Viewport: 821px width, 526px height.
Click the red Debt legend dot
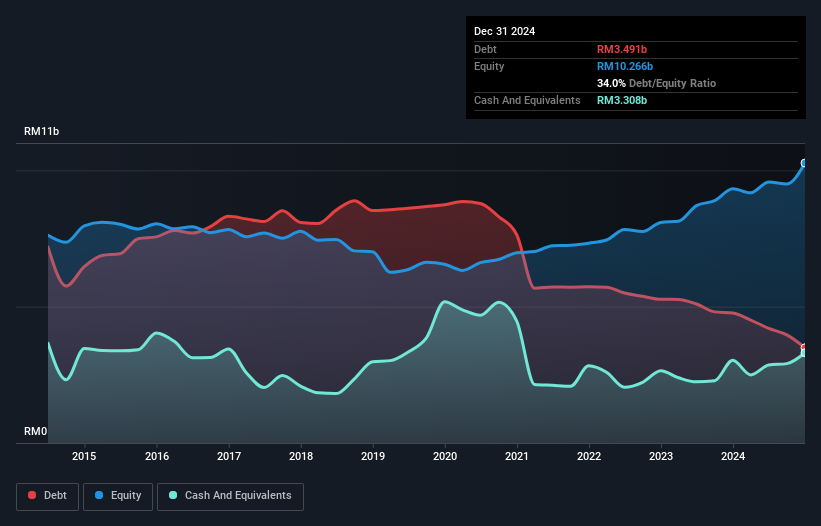pos(32,495)
